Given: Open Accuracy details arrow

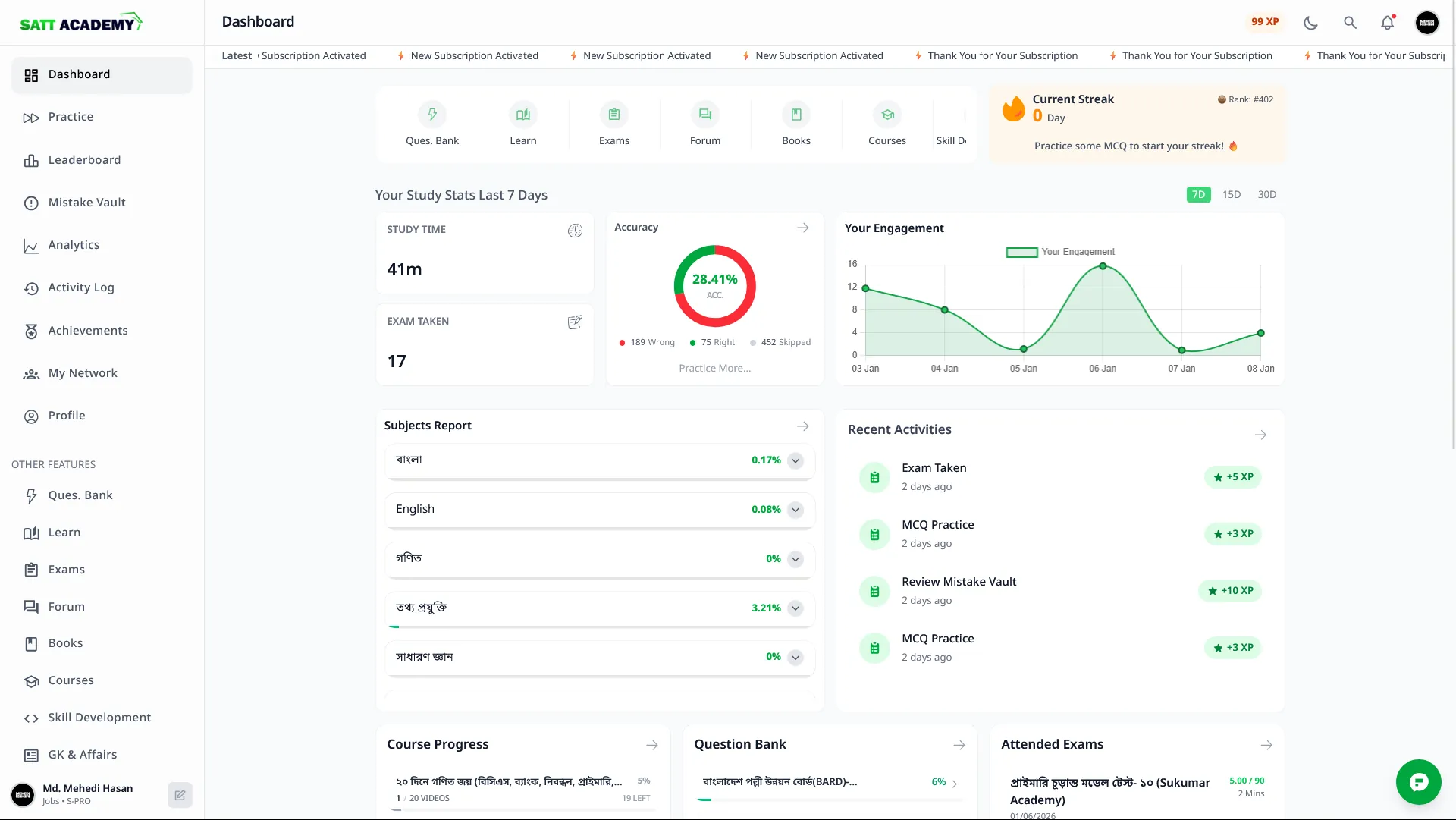Looking at the screenshot, I should pyautogui.click(x=803, y=228).
